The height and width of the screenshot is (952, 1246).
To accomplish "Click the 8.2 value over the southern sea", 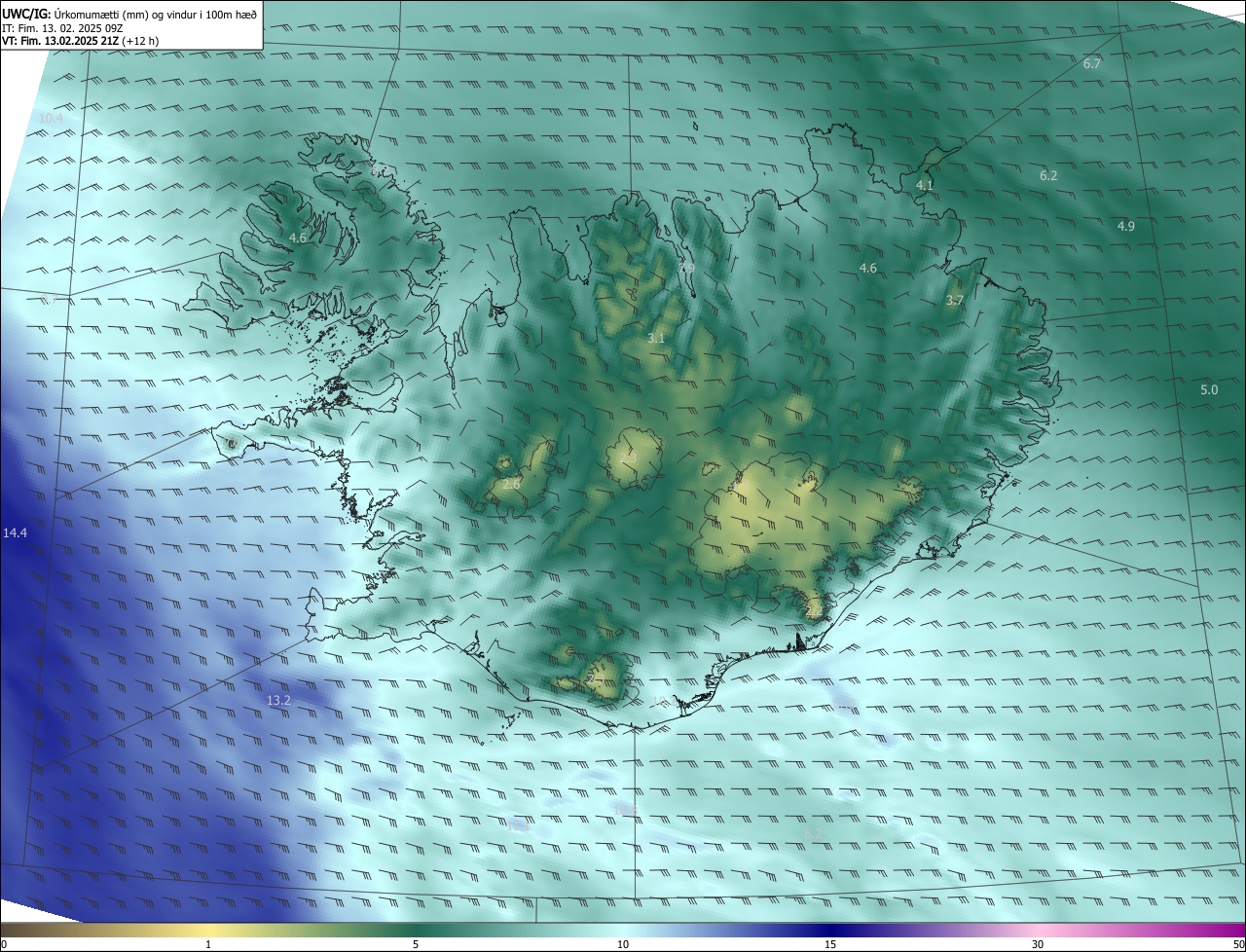I will coord(813,833).
